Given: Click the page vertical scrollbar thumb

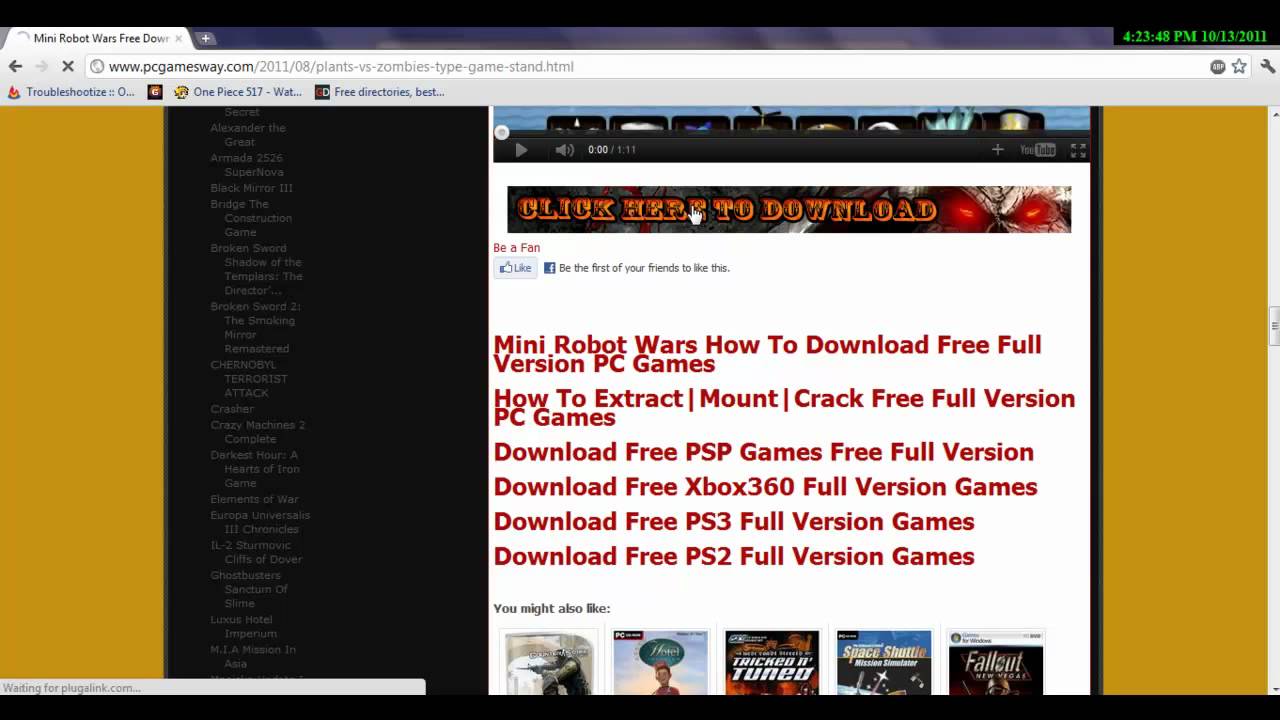Looking at the screenshot, I should point(1274,327).
